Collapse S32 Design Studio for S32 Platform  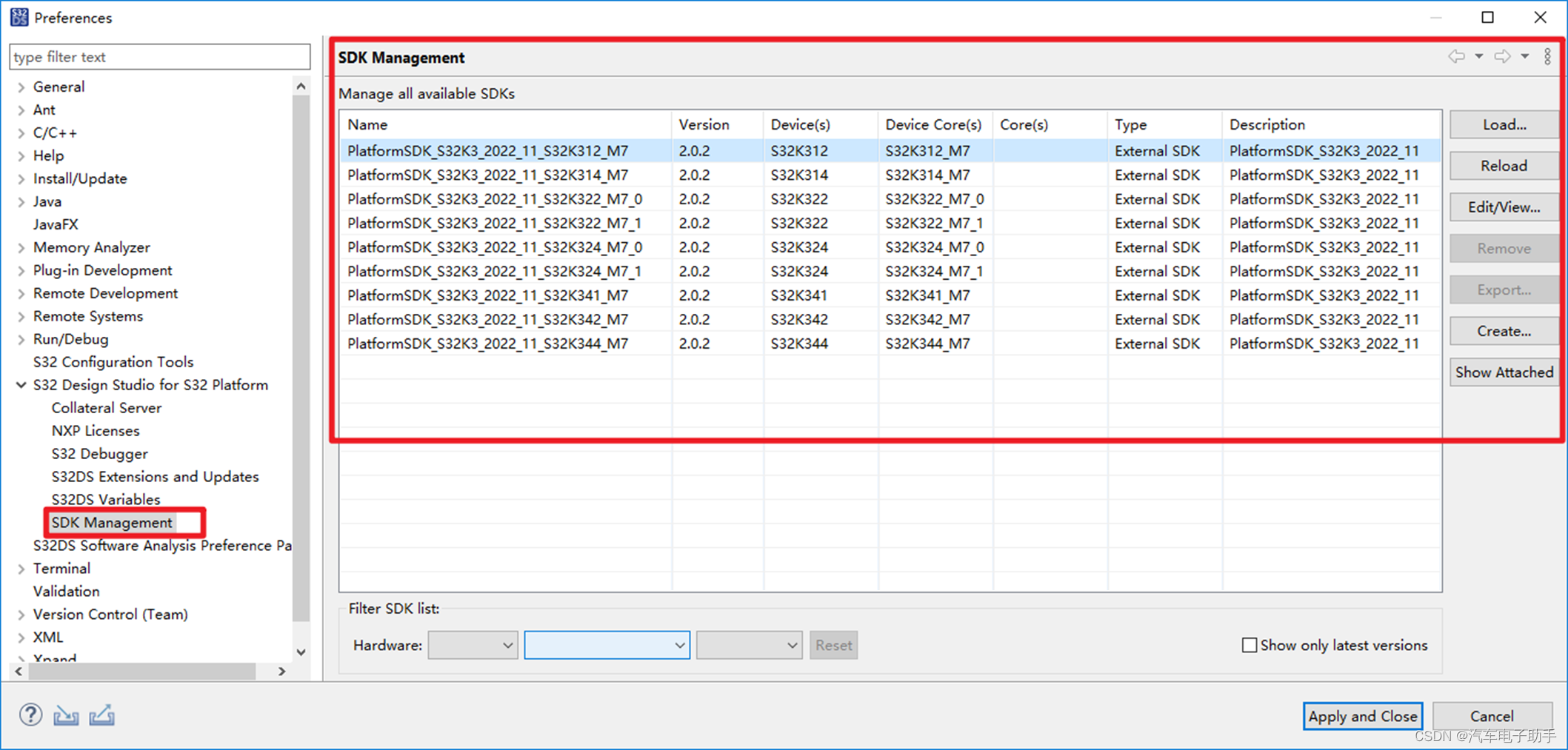click(21, 385)
